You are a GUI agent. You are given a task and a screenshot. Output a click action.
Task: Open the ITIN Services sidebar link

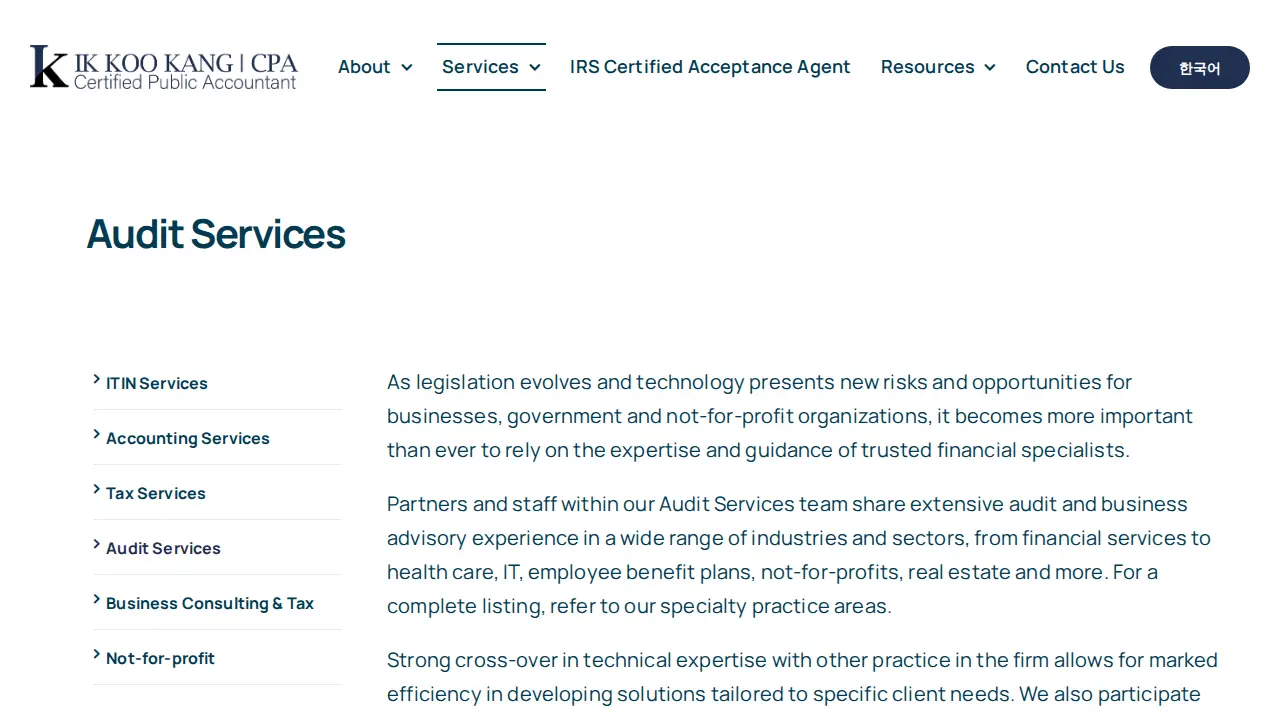(157, 383)
